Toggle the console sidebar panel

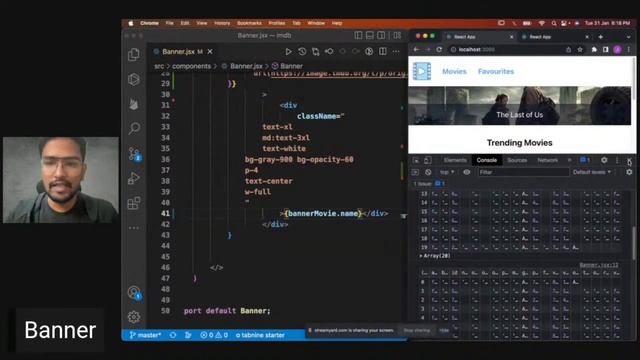416,172
